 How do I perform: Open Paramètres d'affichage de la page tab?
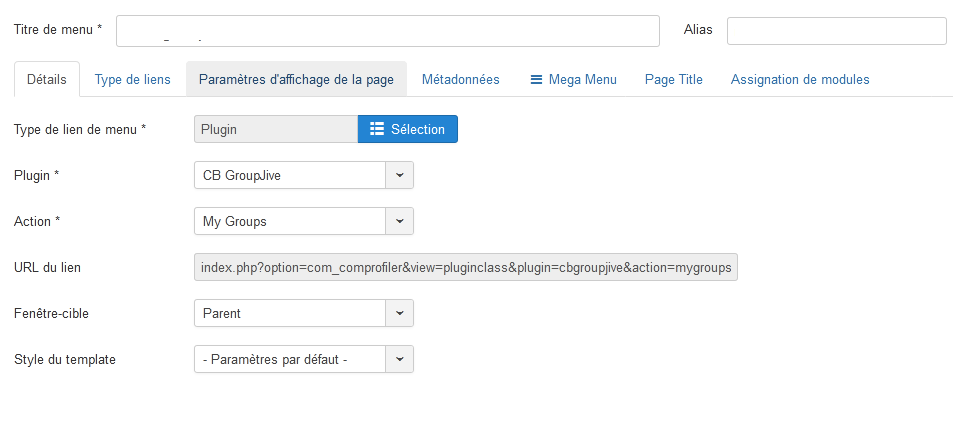point(296,80)
